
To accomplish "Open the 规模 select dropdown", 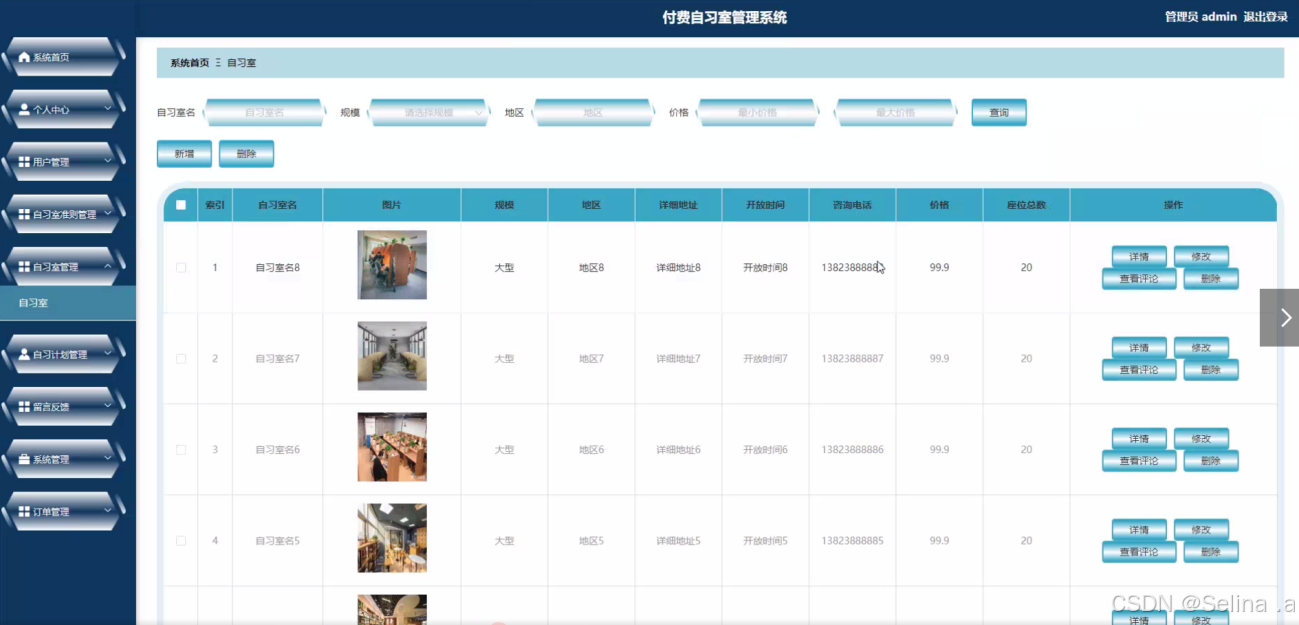I will pyautogui.click(x=429, y=113).
